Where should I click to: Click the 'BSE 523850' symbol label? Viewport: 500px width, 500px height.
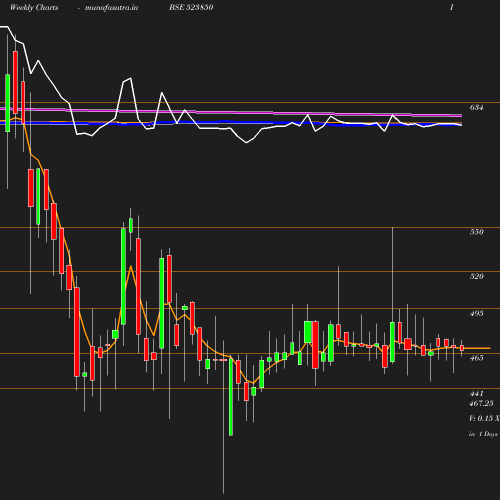[191, 8]
